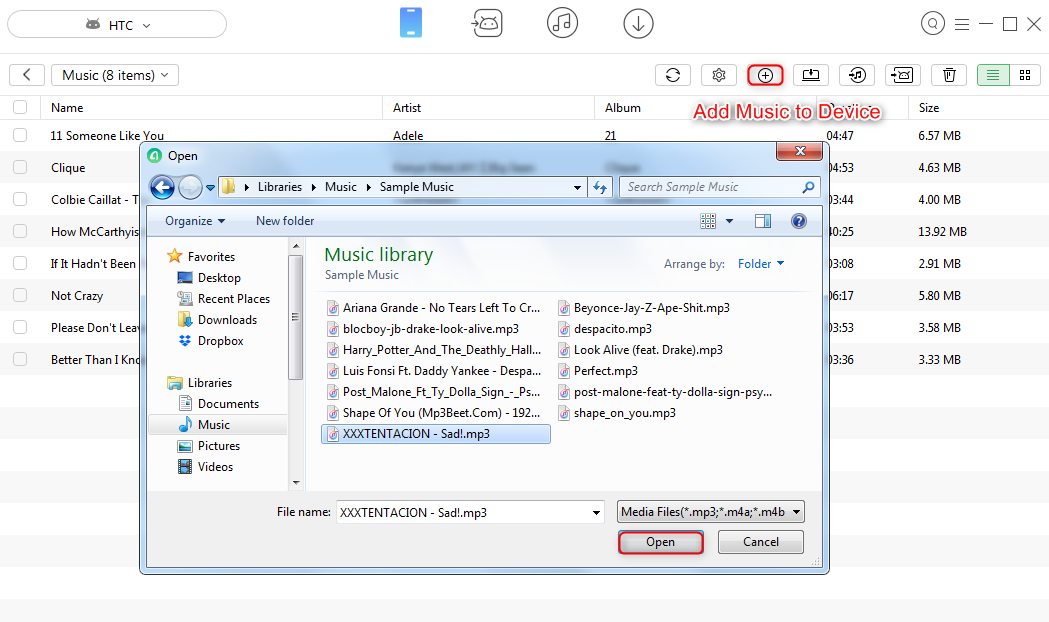Screen dimensions: 1049x622
Task: Click the forward arrow in Open dialog
Action: coord(191,187)
